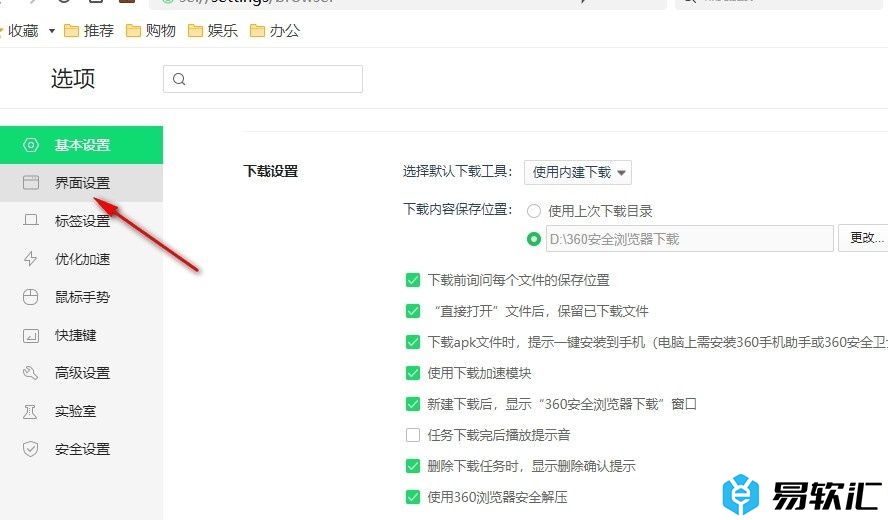Screen dimensions: 888x520
Task: Click the 收藏 bookmarks button
Action: (x=20, y=31)
